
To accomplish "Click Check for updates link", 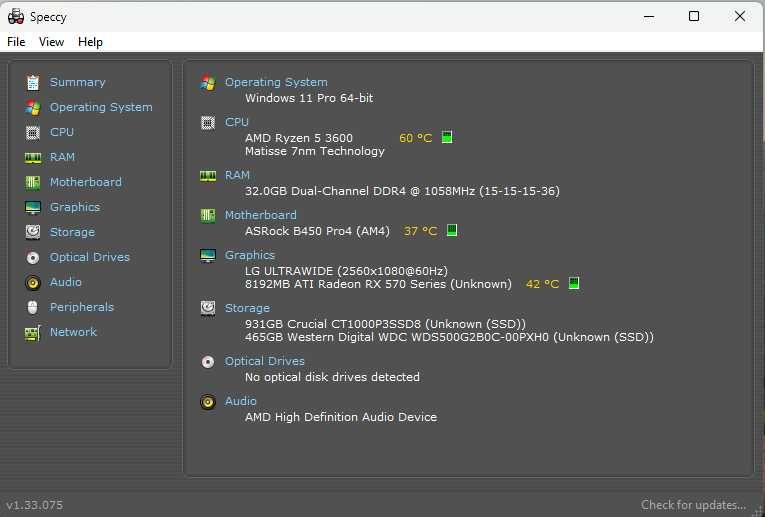I will [693, 504].
